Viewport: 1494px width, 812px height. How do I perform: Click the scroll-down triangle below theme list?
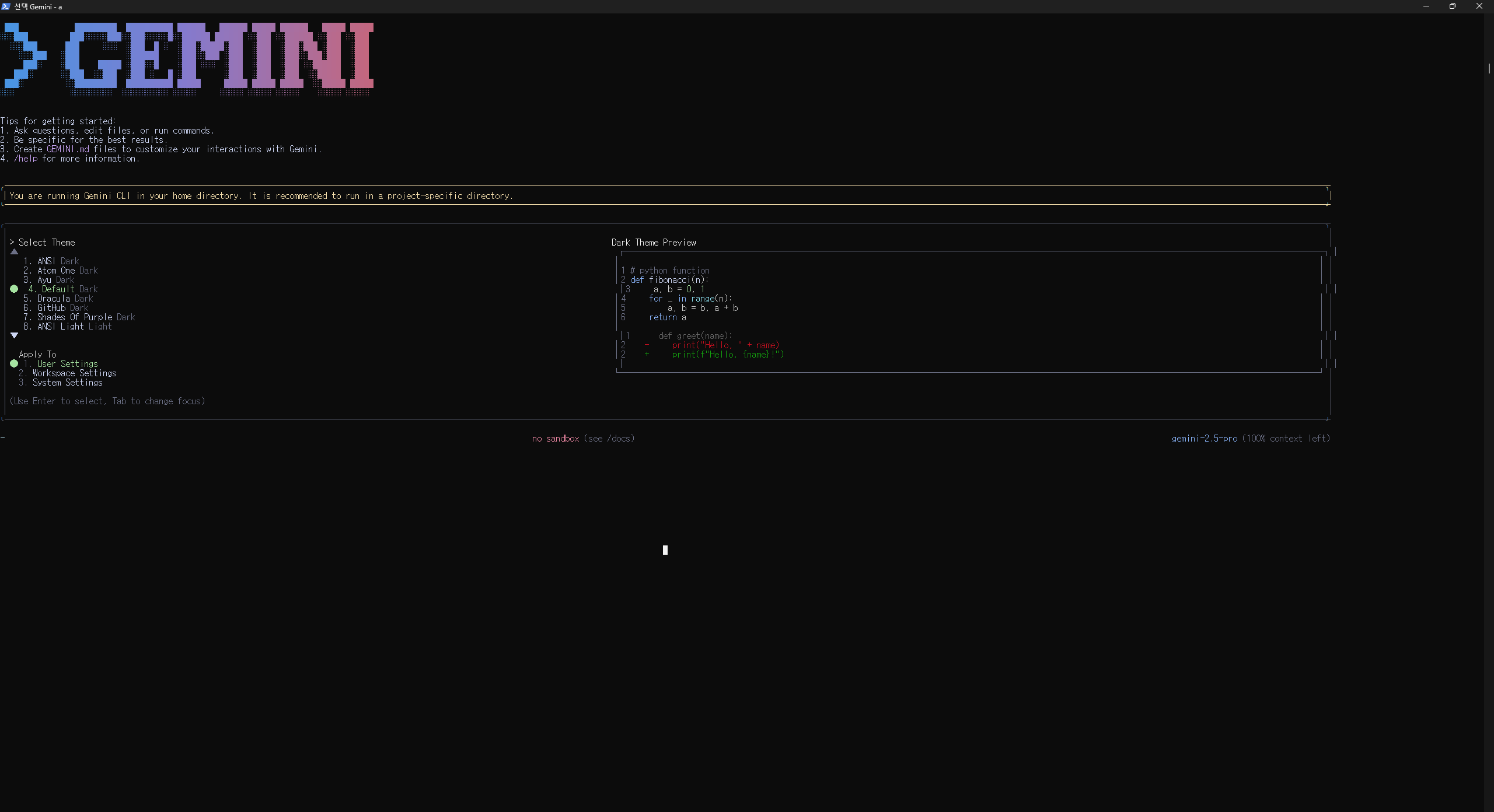coord(14,335)
